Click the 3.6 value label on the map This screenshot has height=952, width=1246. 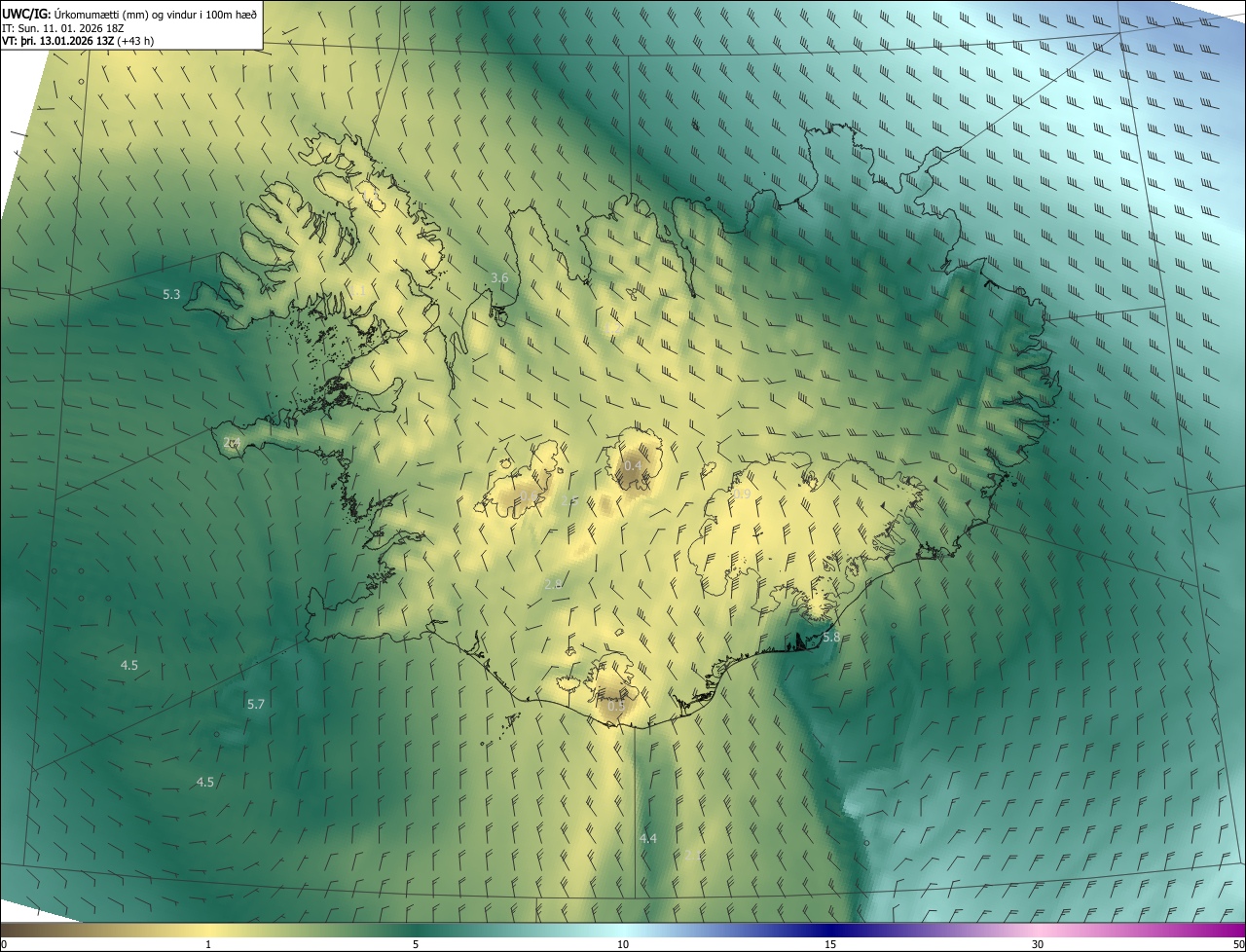pyautogui.click(x=499, y=277)
